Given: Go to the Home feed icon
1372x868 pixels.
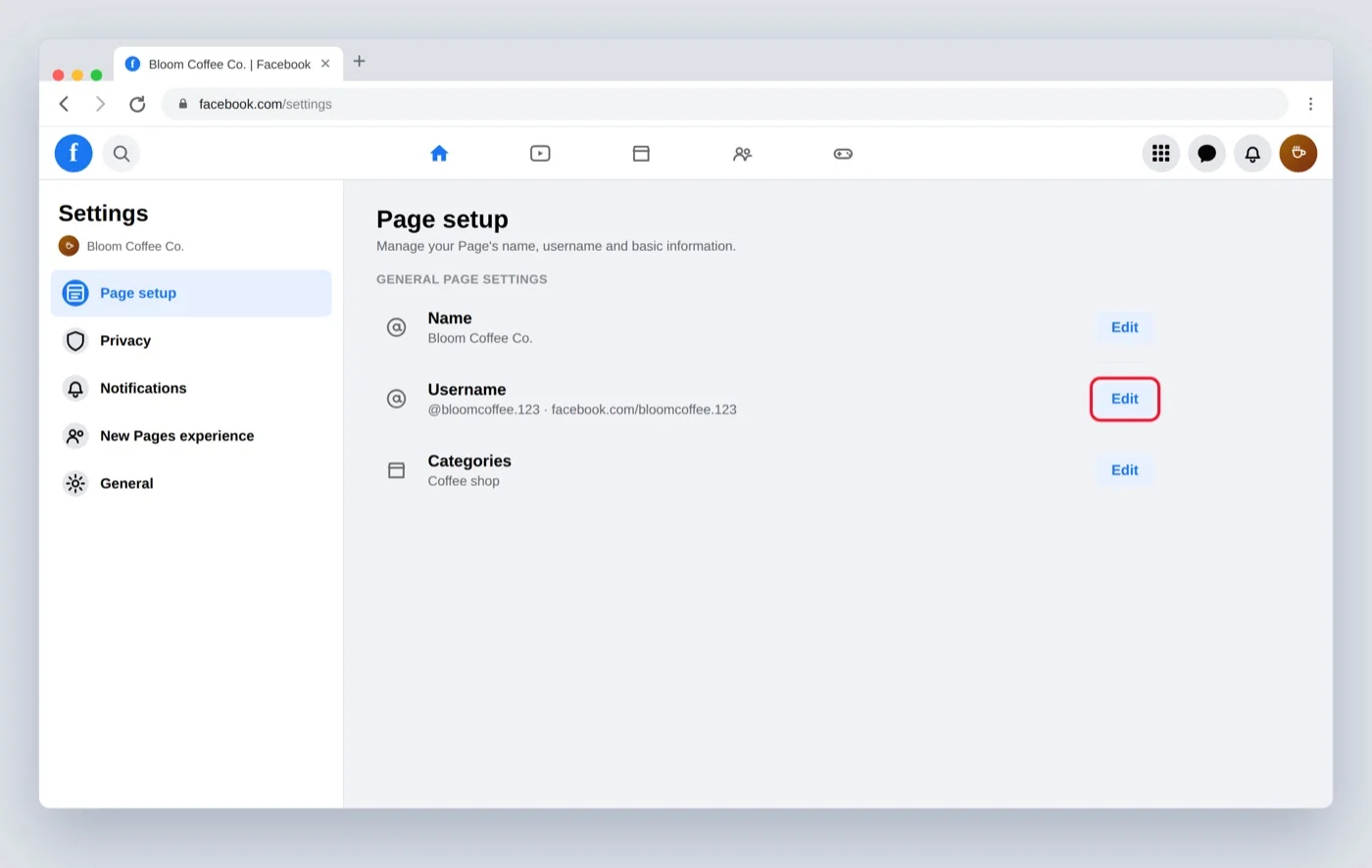Looking at the screenshot, I should click(439, 153).
